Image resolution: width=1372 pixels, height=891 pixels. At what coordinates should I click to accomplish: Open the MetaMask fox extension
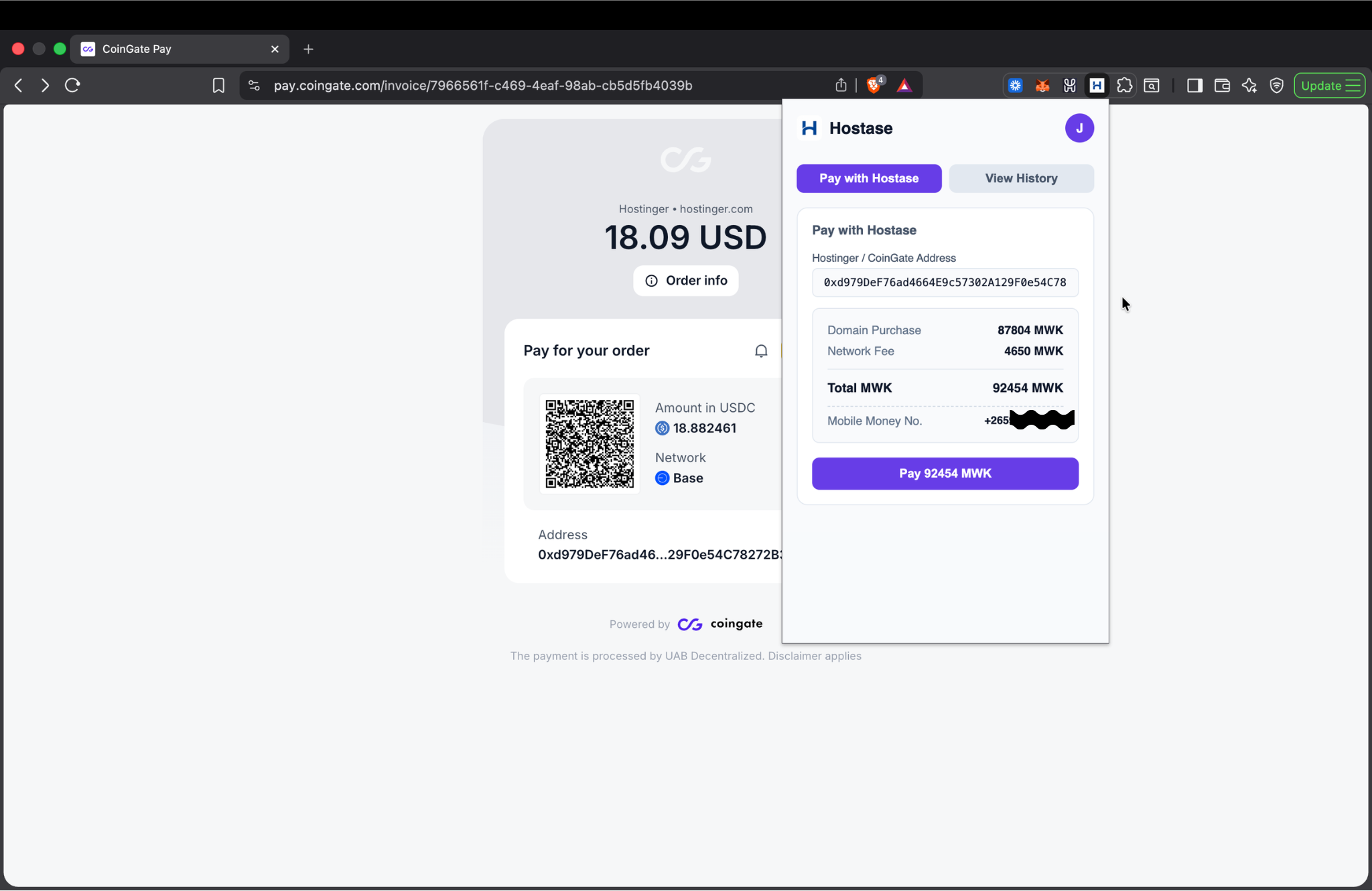point(1042,86)
